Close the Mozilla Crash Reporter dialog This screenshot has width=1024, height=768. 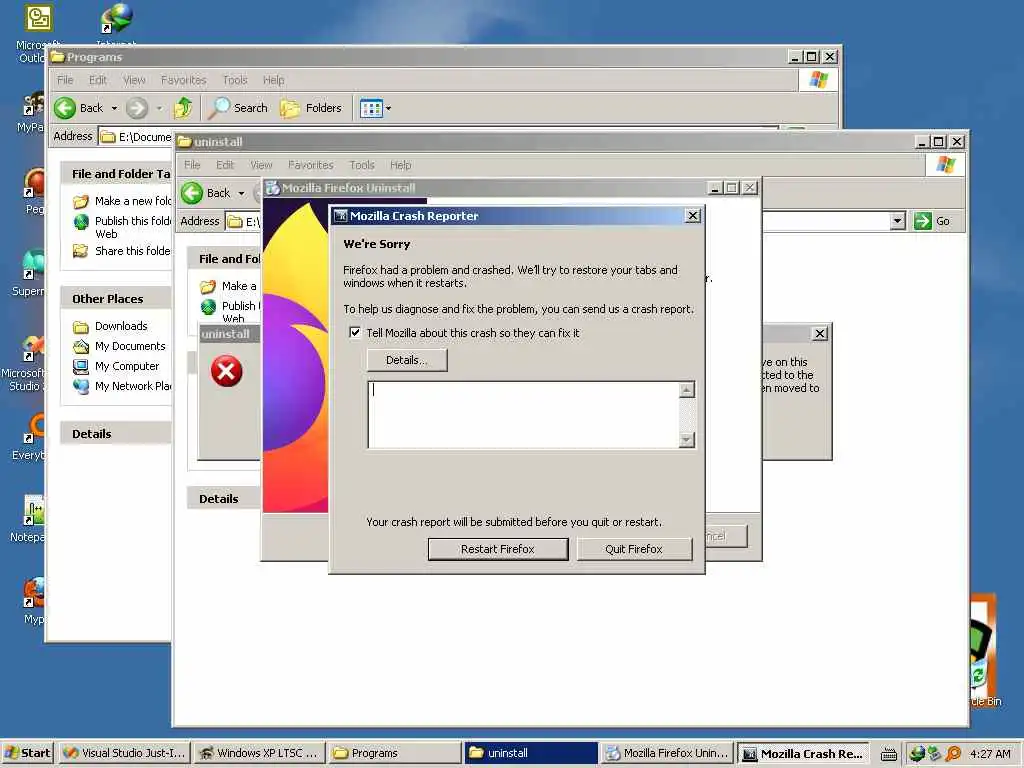coord(693,216)
